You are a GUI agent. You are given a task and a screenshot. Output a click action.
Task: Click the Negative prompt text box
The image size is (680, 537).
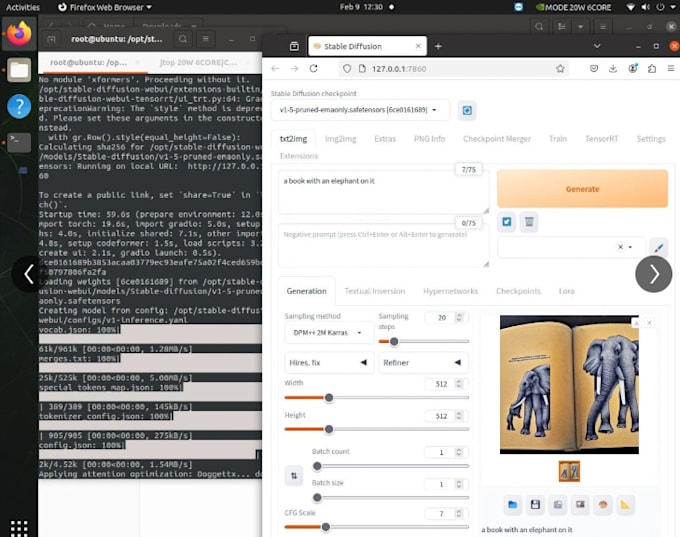tap(383, 245)
